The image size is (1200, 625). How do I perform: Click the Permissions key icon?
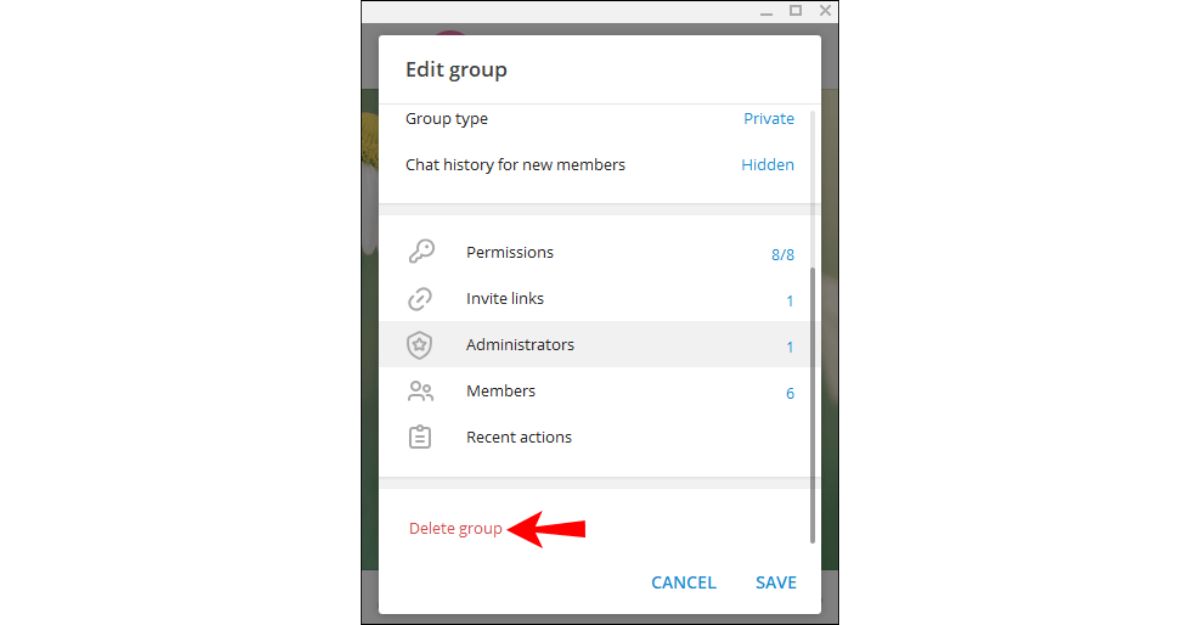coord(421,252)
